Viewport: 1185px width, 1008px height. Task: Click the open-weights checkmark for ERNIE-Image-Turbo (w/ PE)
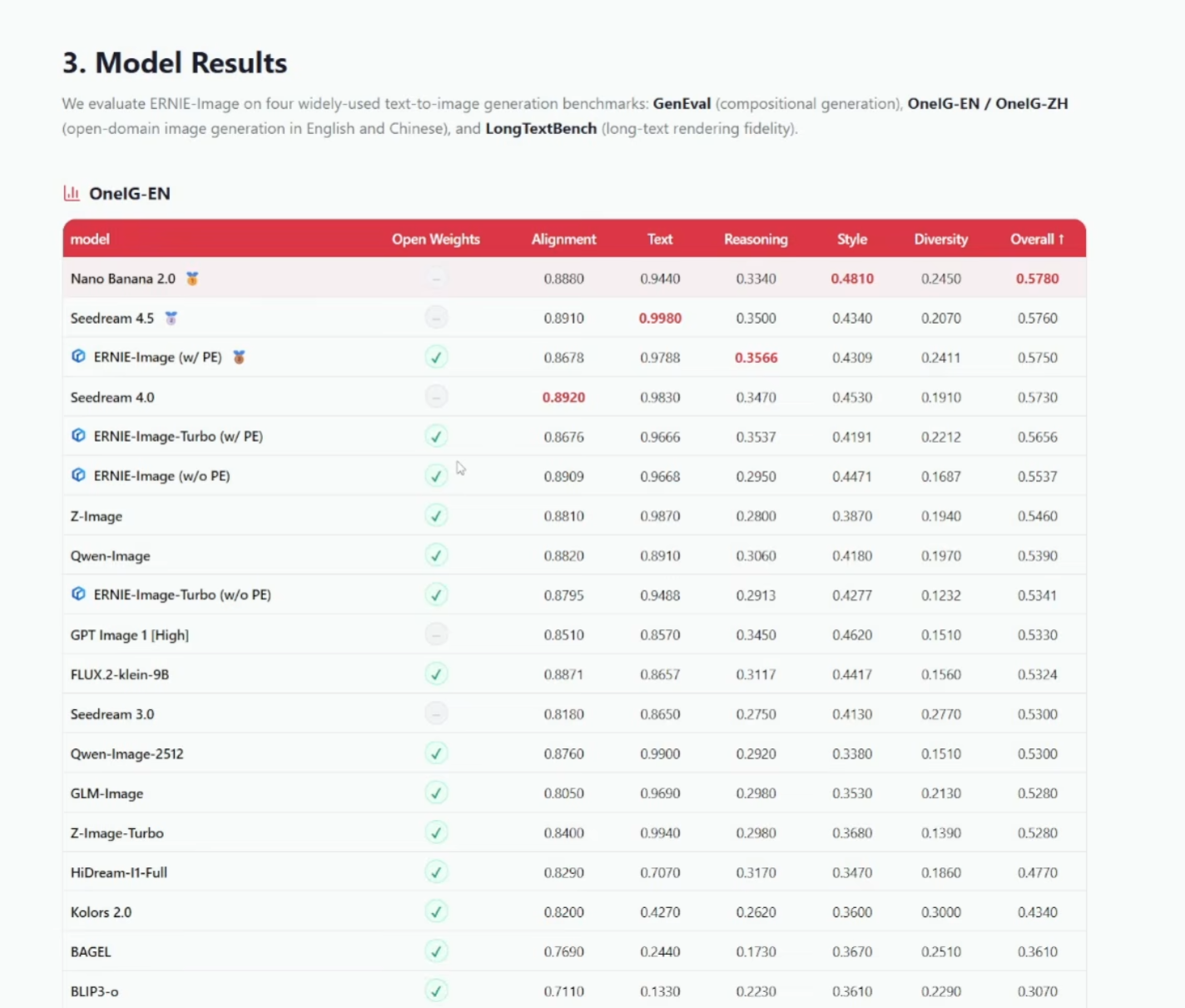pos(436,436)
